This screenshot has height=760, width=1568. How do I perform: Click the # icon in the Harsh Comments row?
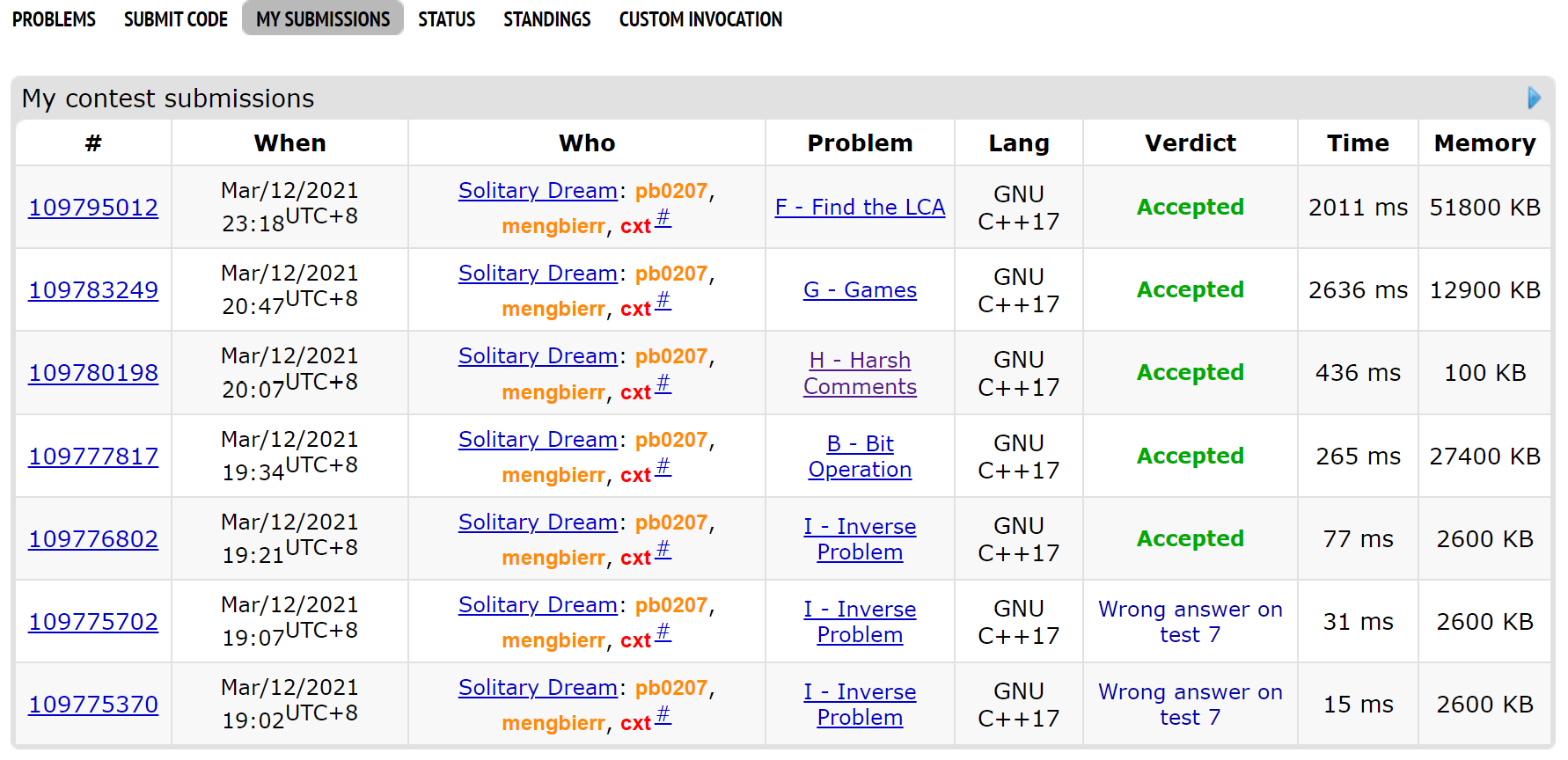tap(663, 384)
